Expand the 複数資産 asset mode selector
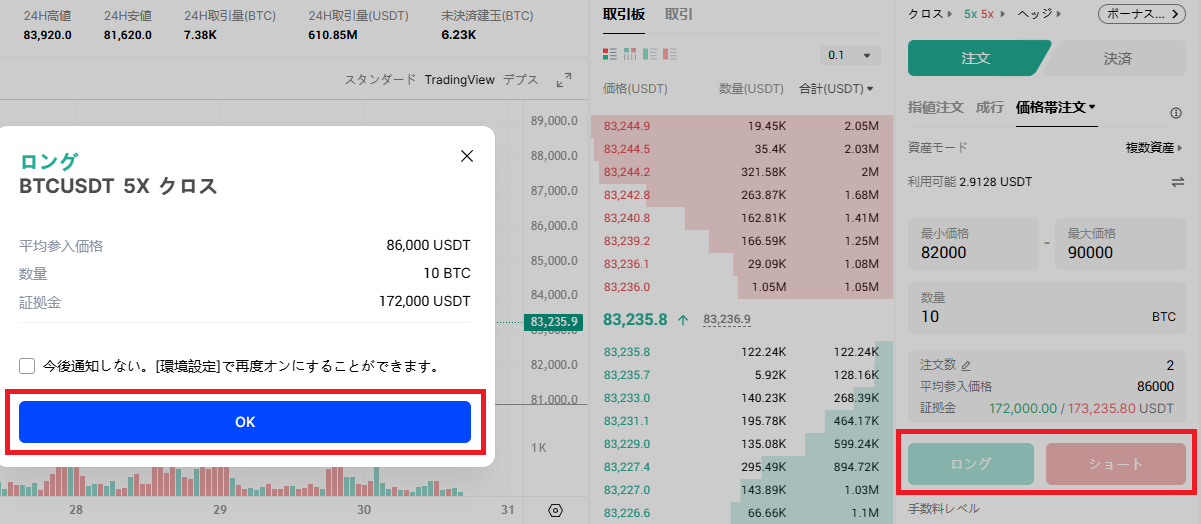This screenshot has height=524, width=1201. pos(1153,148)
